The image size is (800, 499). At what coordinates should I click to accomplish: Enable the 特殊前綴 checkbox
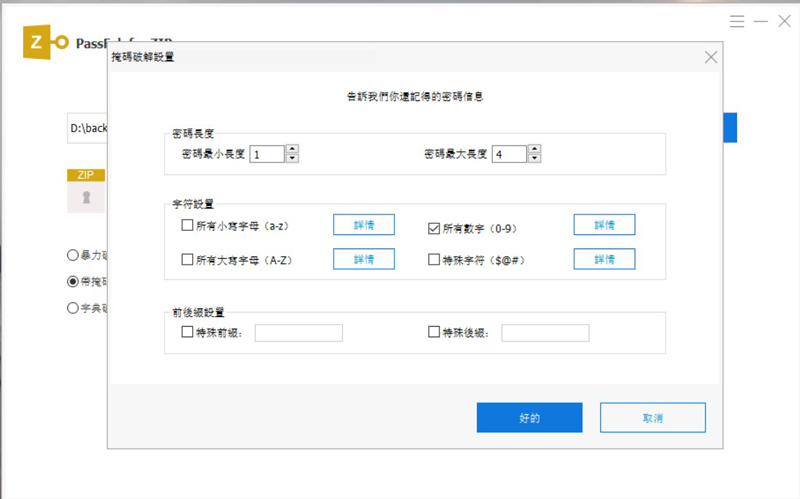(x=187, y=332)
